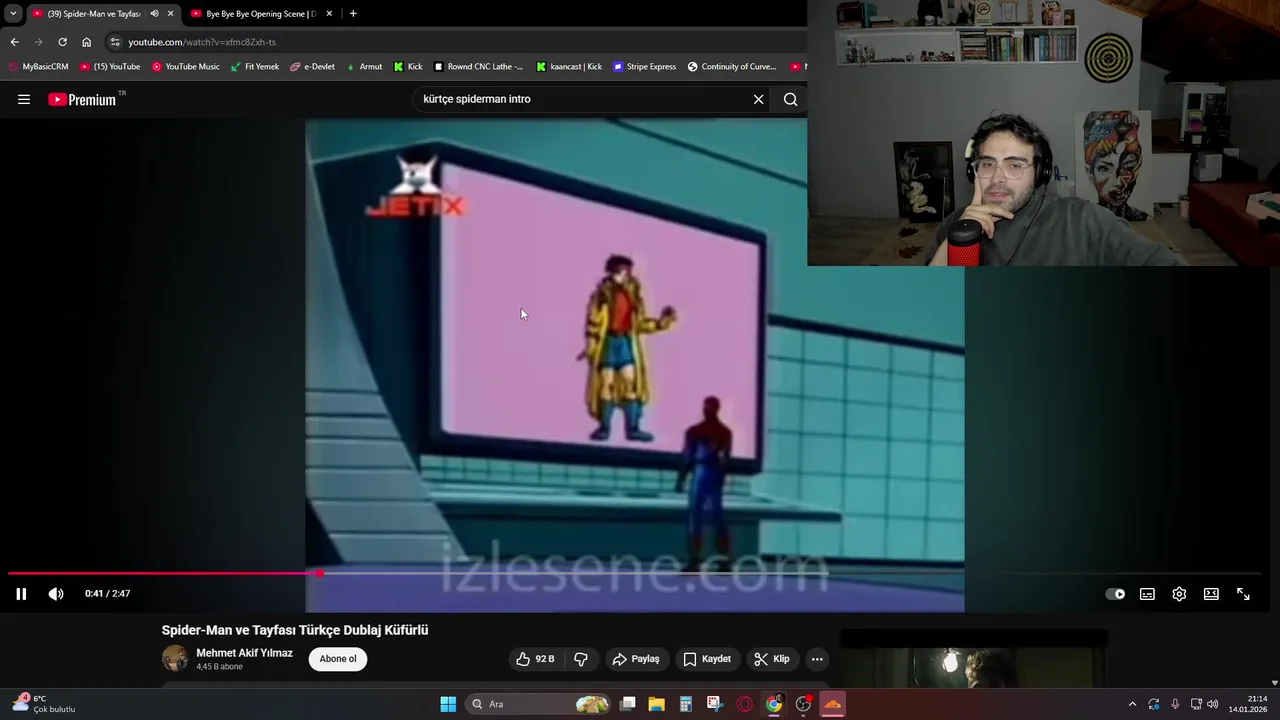1280x720 pixels.
Task: Expand the tab search dropdown arrow
Action: click(x=13, y=14)
